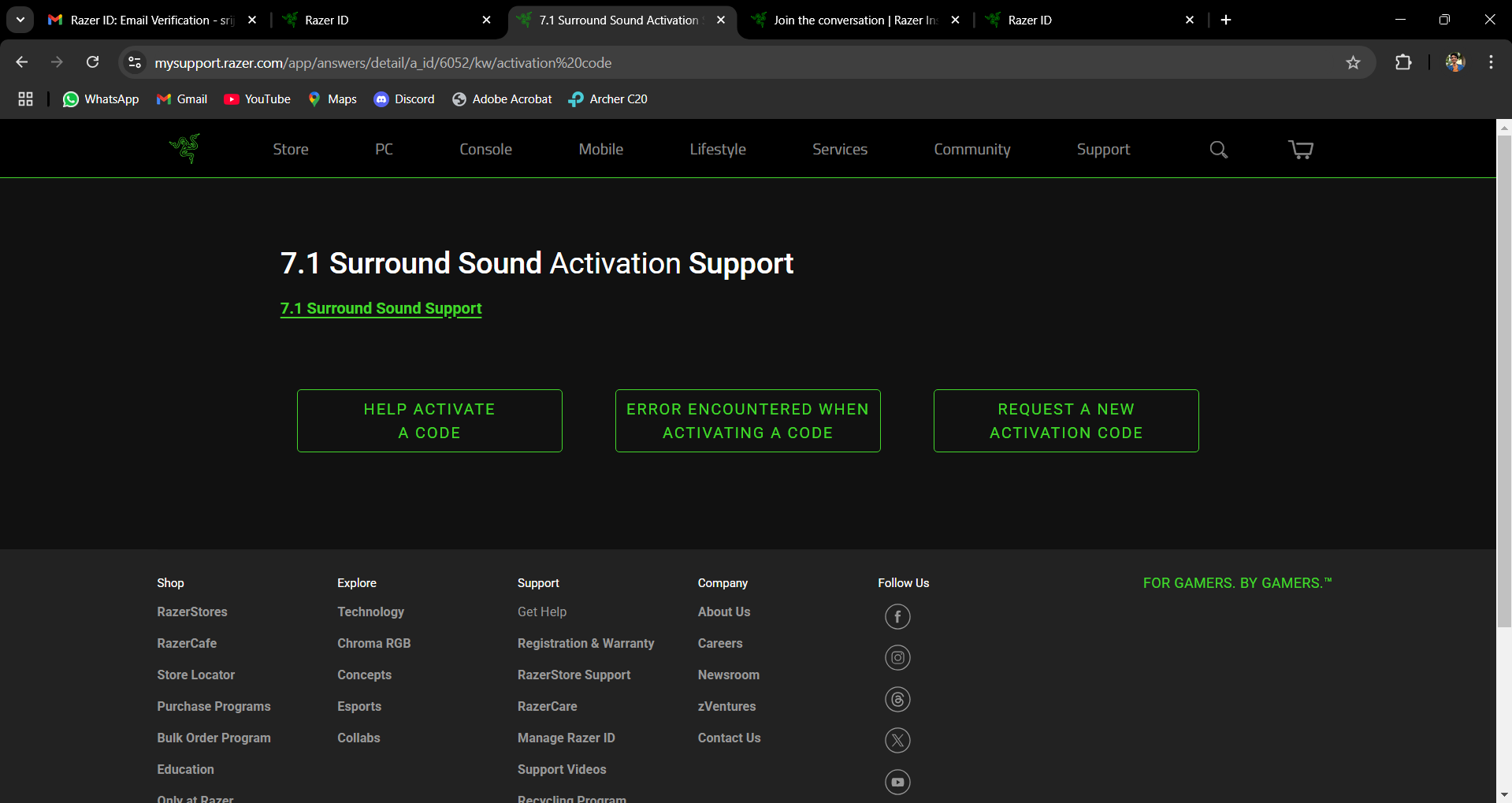
Task: Click the page vertical scrollbar thumb
Action: click(x=1504, y=382)
